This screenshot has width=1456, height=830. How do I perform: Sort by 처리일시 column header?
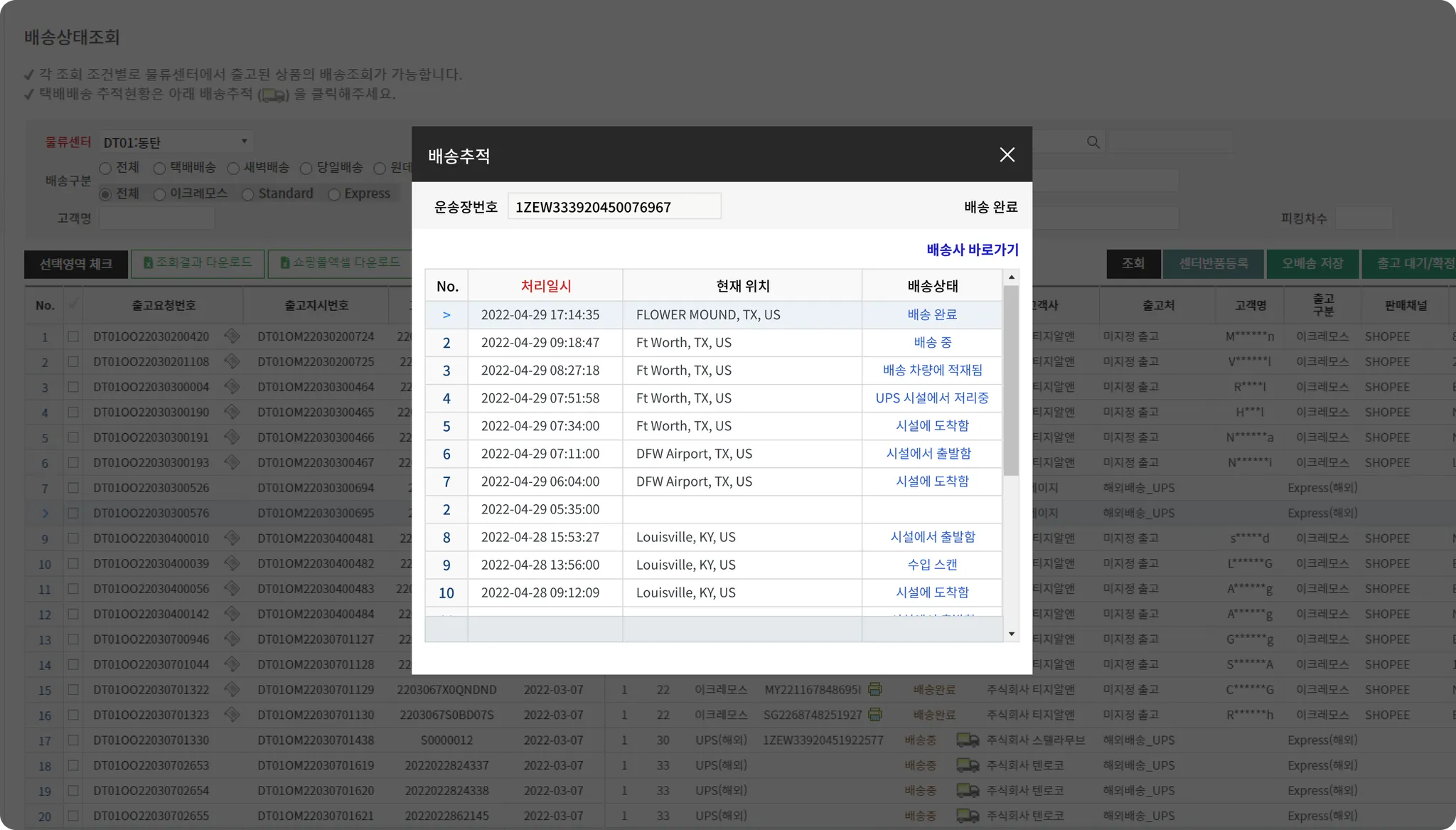[x=545, y=286]
